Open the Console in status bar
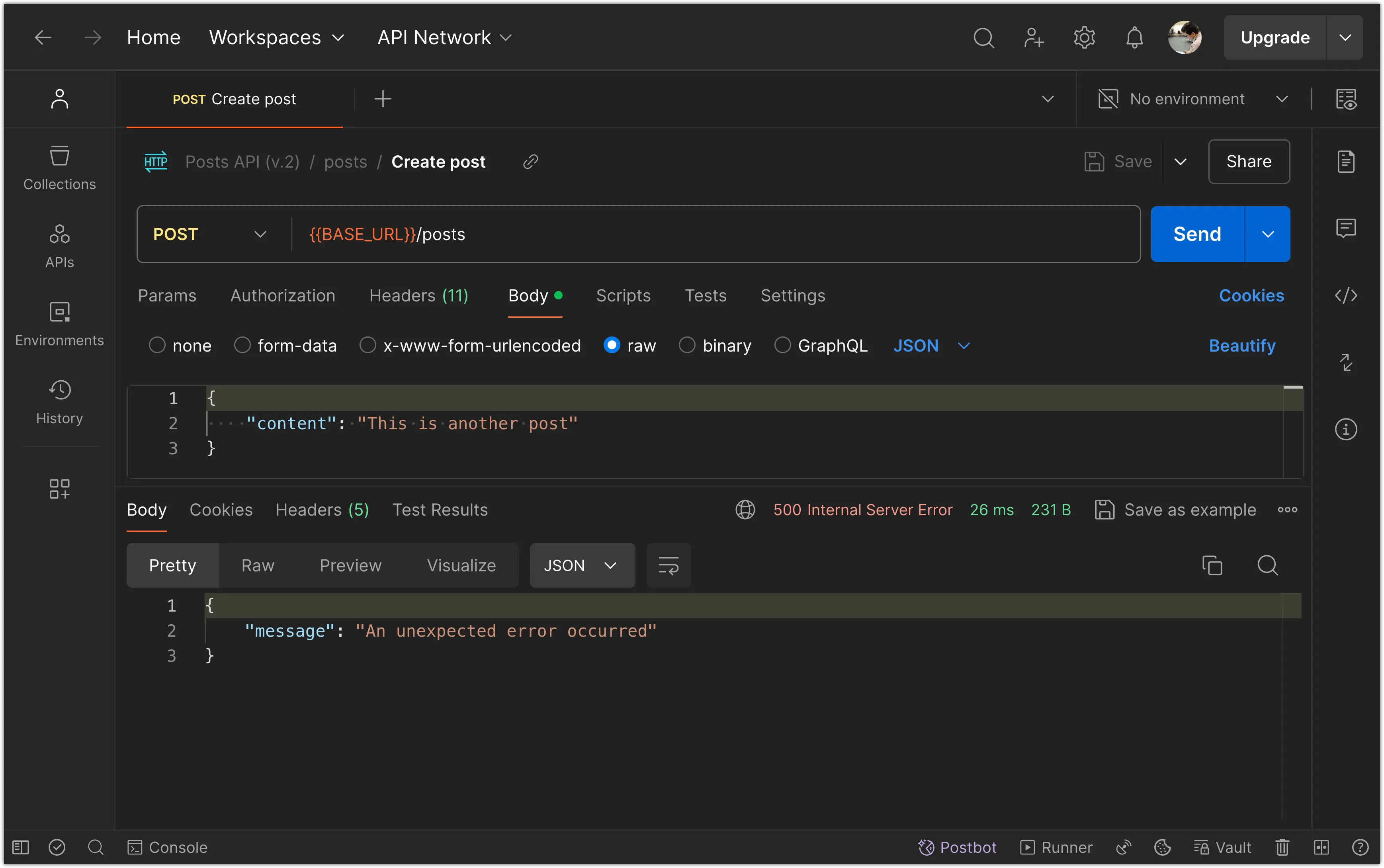Image resolution: width=1384 pixels, height=868 pixels. (x=167, y=847)
